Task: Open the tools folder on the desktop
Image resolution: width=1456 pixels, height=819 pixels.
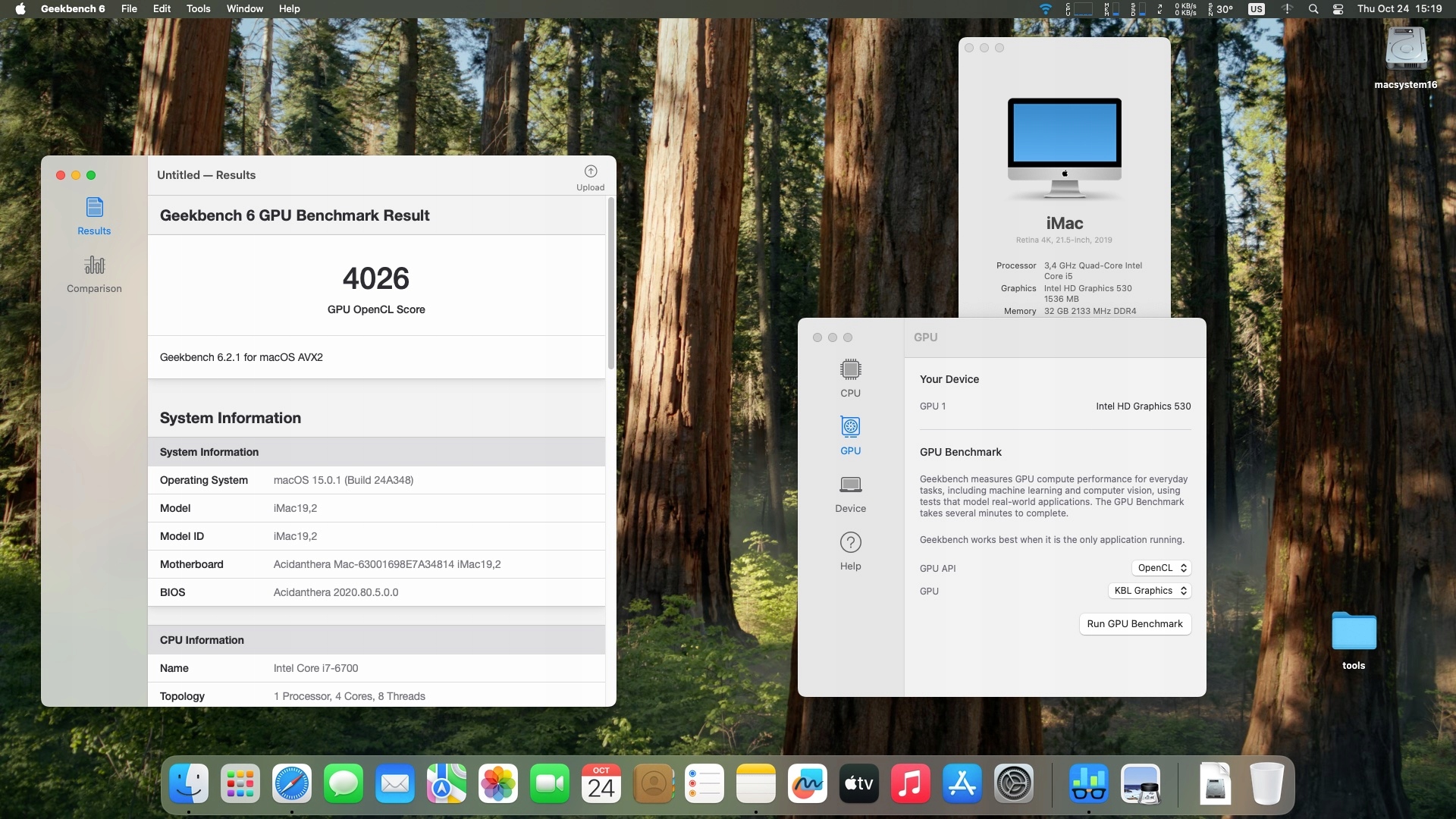Action: coord(1354,632)
